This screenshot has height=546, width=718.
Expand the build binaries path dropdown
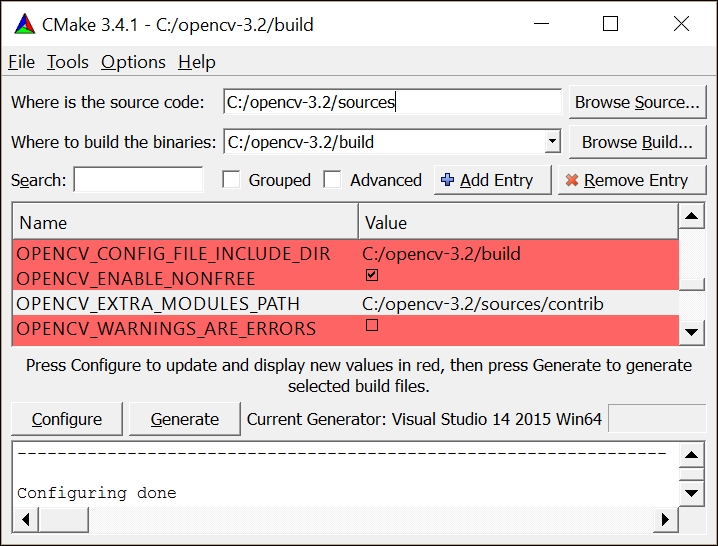coord(553,142)
